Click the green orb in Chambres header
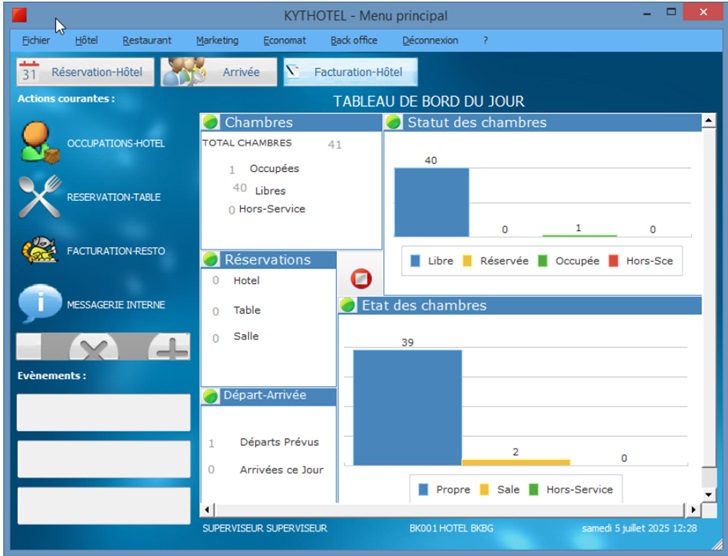Viewport: 728px width, 556px height. tap(211, 122)
